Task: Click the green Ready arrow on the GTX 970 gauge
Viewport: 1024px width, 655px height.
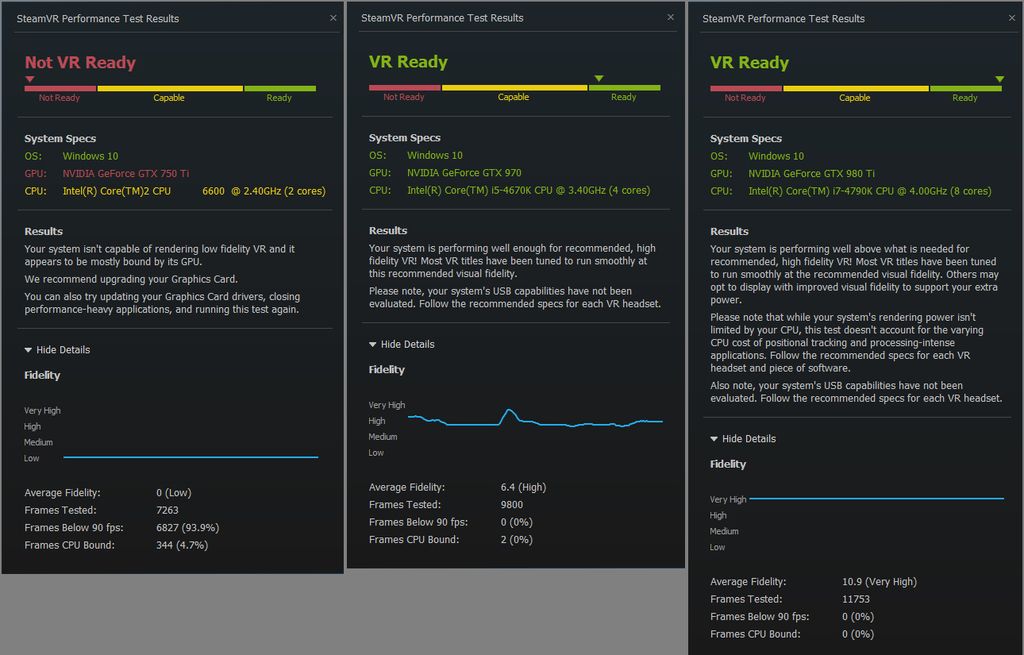Action: coord(599,77)
